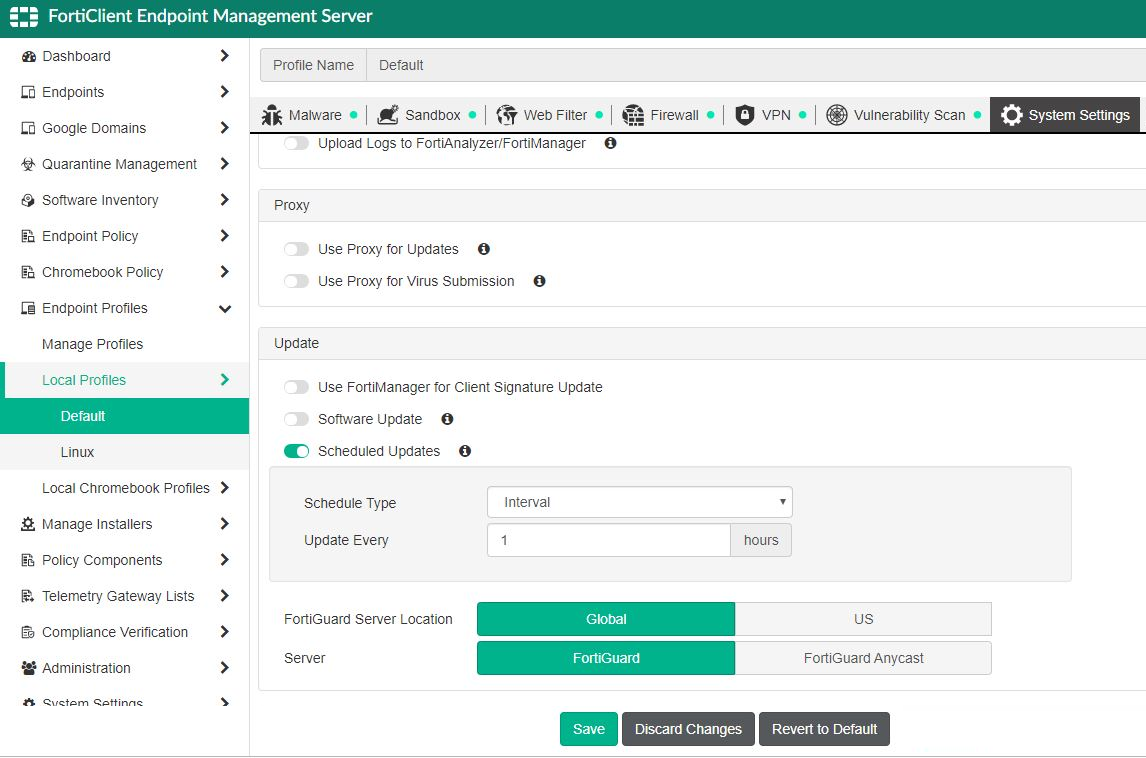This screenshot has height=758, width=1146.
Task: Enable Use Proxy for Updates switch
Action: [297, 249]
